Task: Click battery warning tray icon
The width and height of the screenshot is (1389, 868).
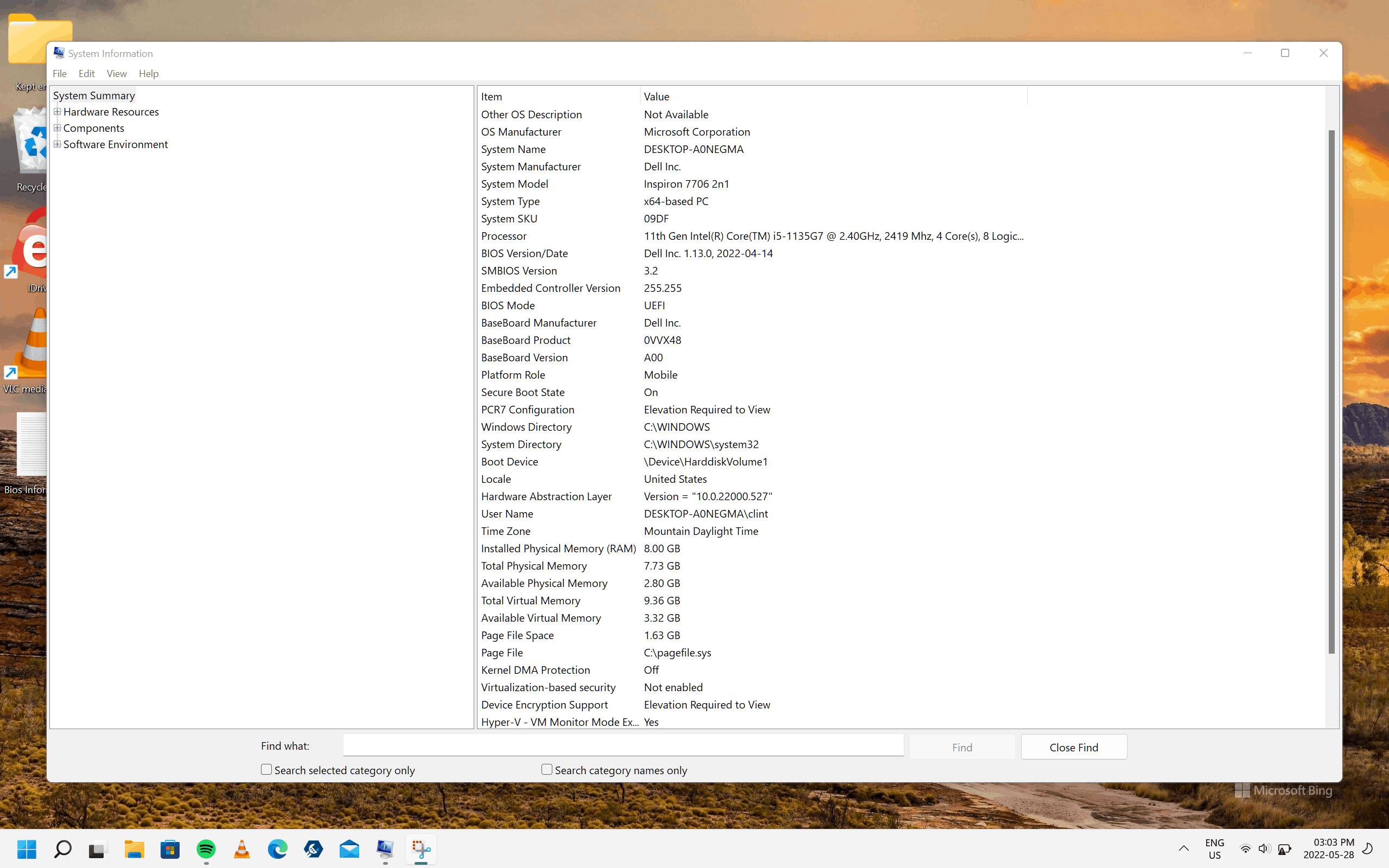Action: coord(1284,848)
